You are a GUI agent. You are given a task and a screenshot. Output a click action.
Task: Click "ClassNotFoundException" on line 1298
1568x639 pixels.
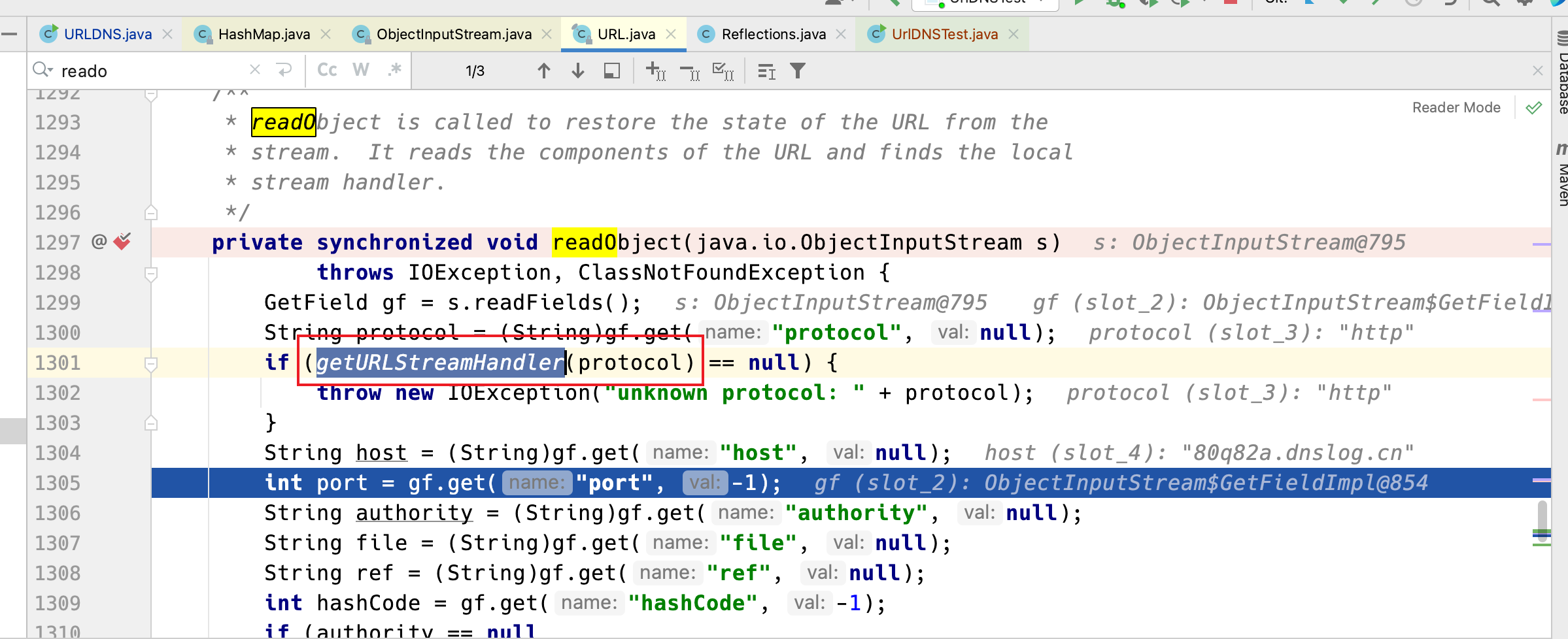pyautogui.click(x=721, y=272)
